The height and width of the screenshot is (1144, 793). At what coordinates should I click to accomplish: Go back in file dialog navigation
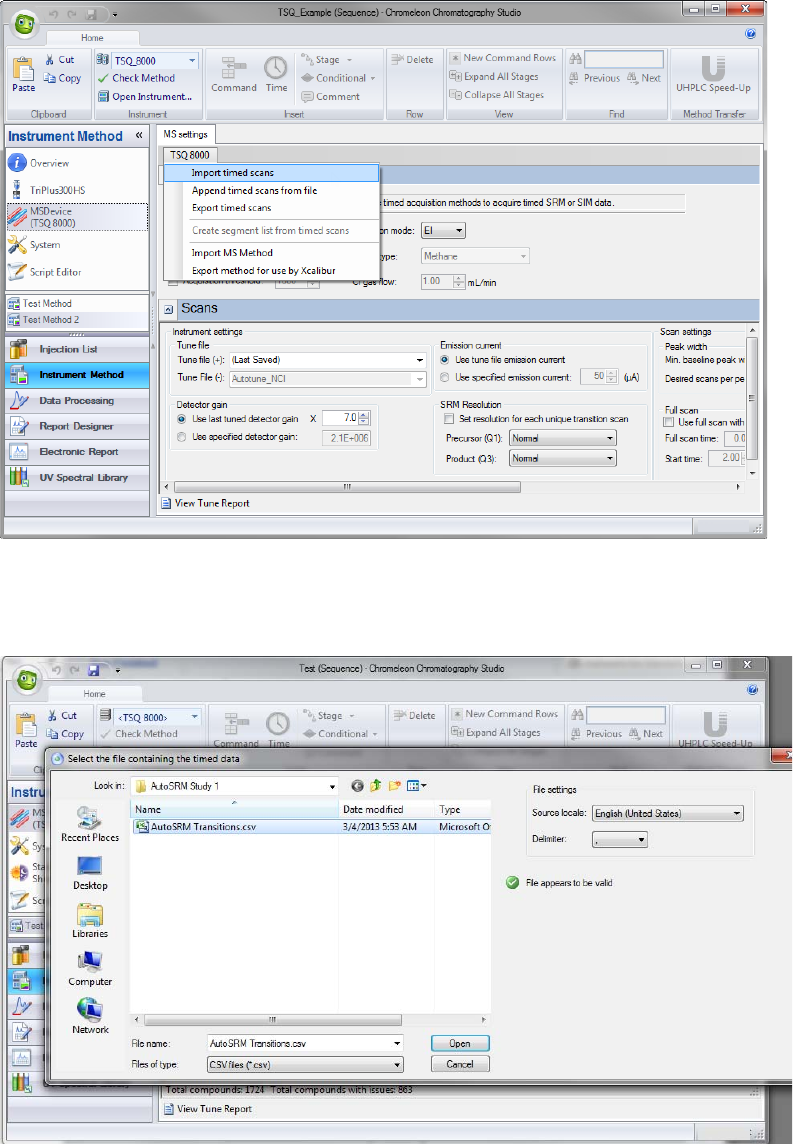pyautogui.click(x=357, y=786)
